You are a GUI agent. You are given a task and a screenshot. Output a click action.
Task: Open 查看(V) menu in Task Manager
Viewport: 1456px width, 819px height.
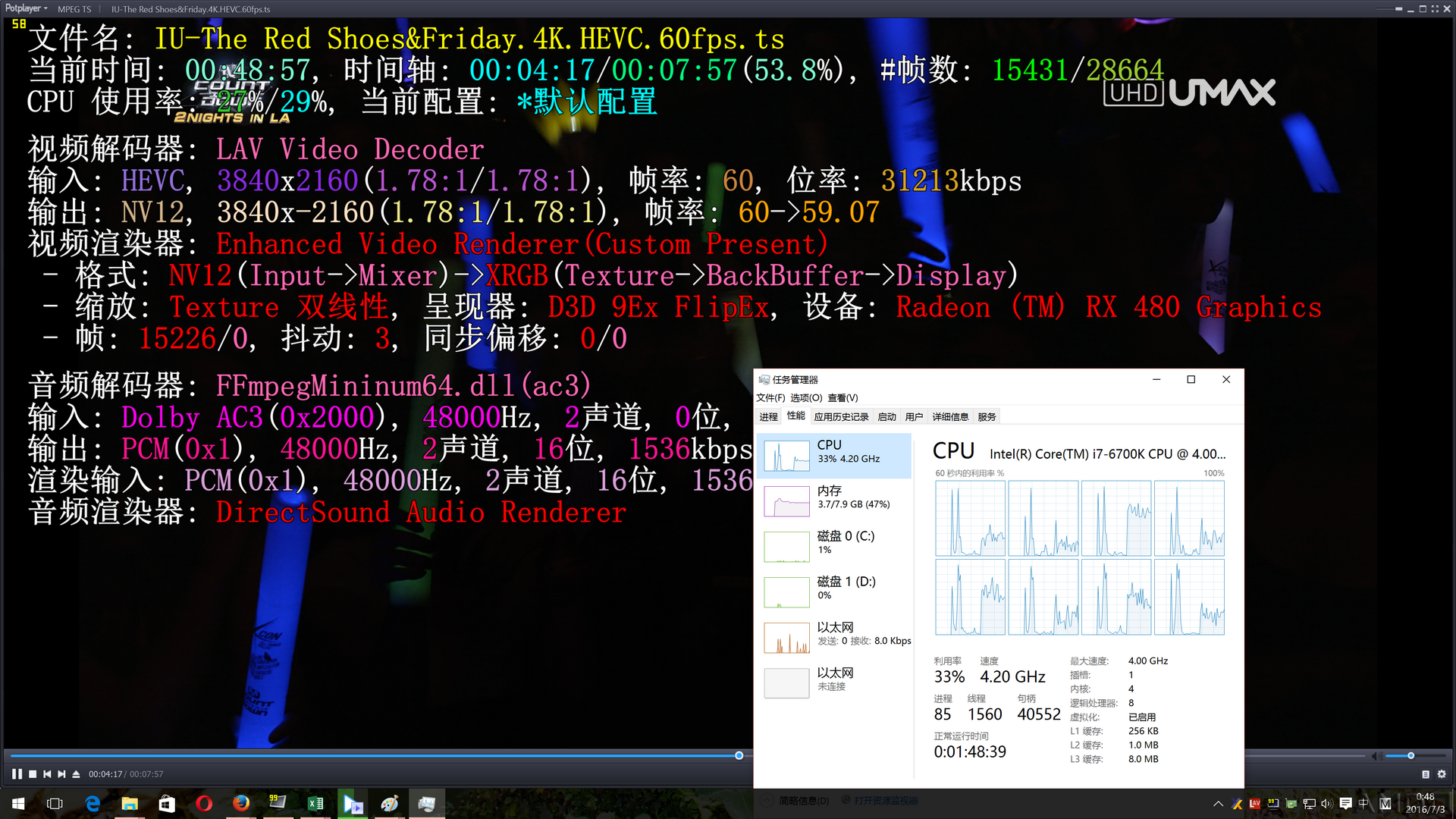click(843, 397)
